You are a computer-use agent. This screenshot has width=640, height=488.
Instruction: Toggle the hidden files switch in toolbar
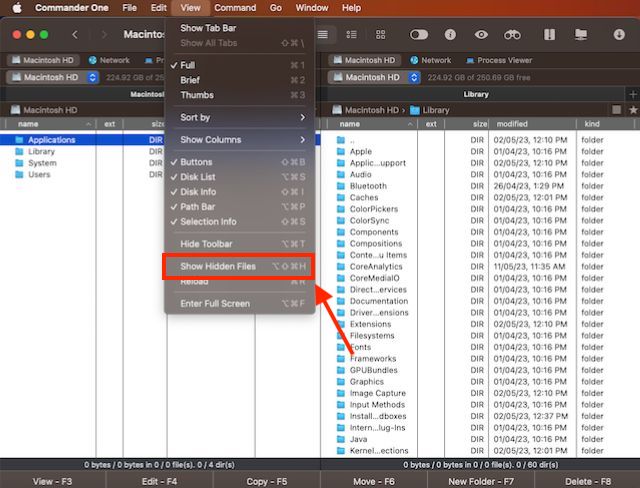click(419, 35)
